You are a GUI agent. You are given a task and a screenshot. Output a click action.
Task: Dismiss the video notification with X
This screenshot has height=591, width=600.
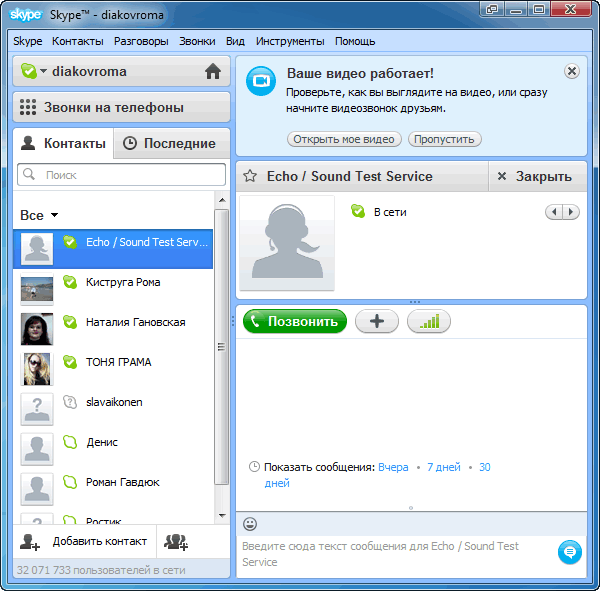click(x=572, y=71)
